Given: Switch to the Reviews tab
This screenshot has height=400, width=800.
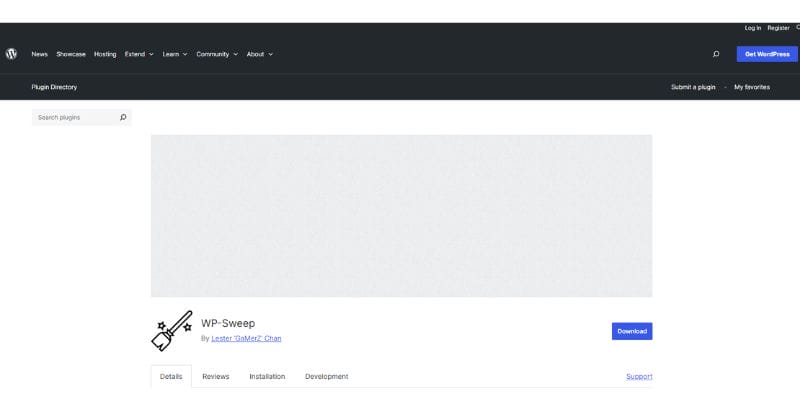Looking at the screenshot, I should point(215,377).
